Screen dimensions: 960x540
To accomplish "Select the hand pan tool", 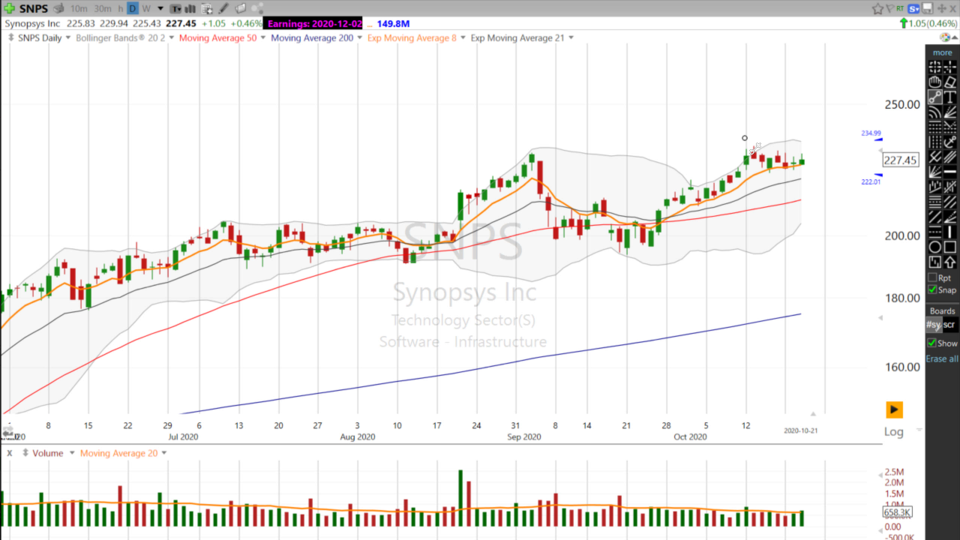I will [x=935, y=83].
